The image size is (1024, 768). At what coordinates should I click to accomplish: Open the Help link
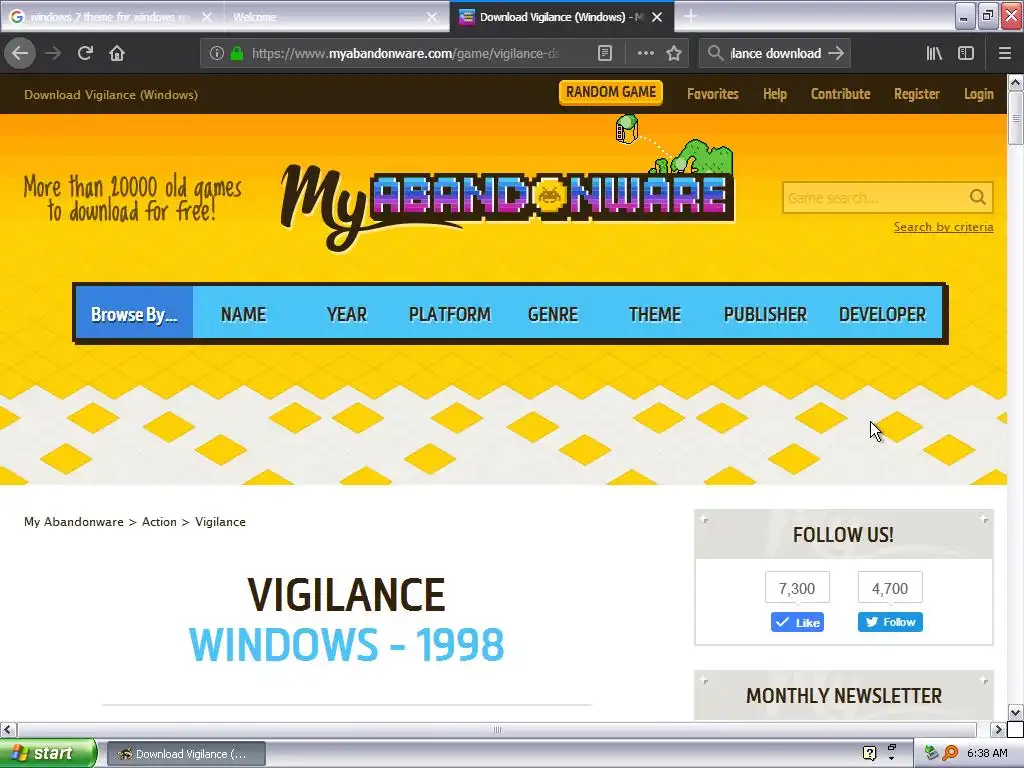(775, 94)
